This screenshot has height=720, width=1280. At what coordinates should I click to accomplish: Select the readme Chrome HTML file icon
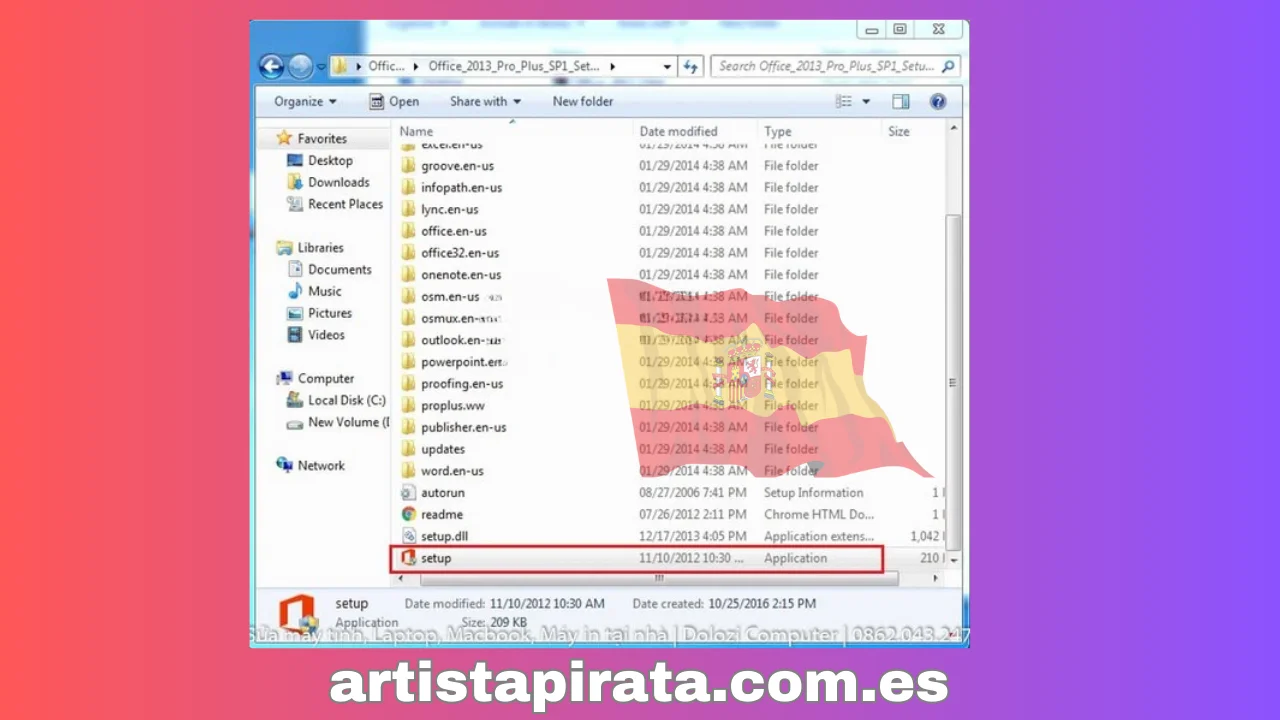[408, 515]
